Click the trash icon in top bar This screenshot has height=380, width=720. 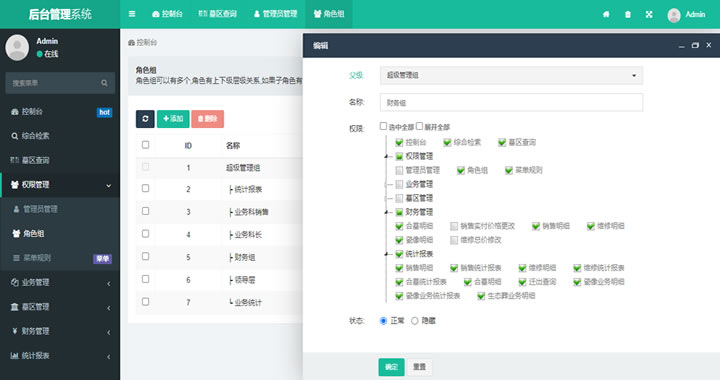click(628, 14)
